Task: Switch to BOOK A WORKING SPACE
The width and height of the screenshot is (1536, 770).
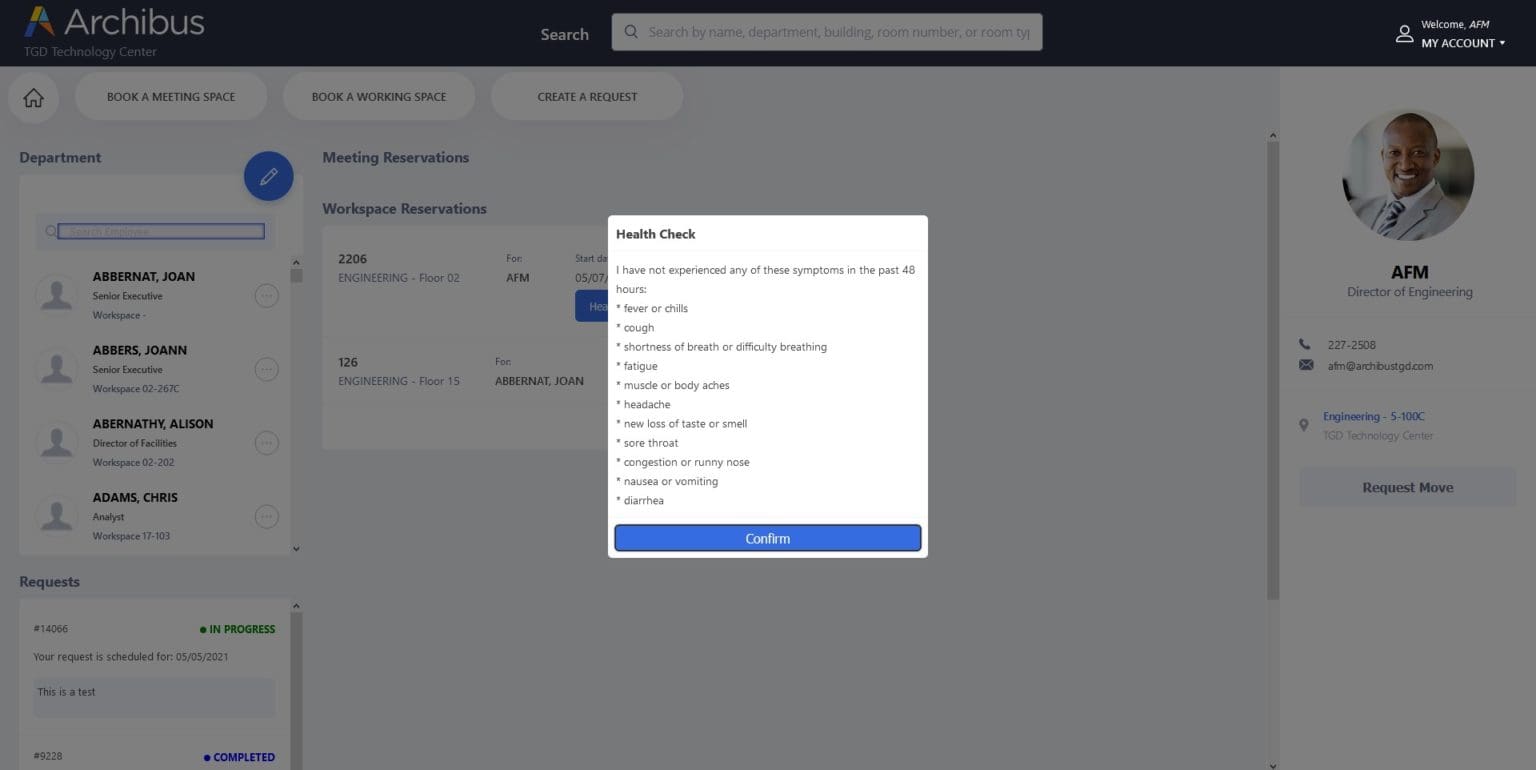Action: (x=379, y=96)
